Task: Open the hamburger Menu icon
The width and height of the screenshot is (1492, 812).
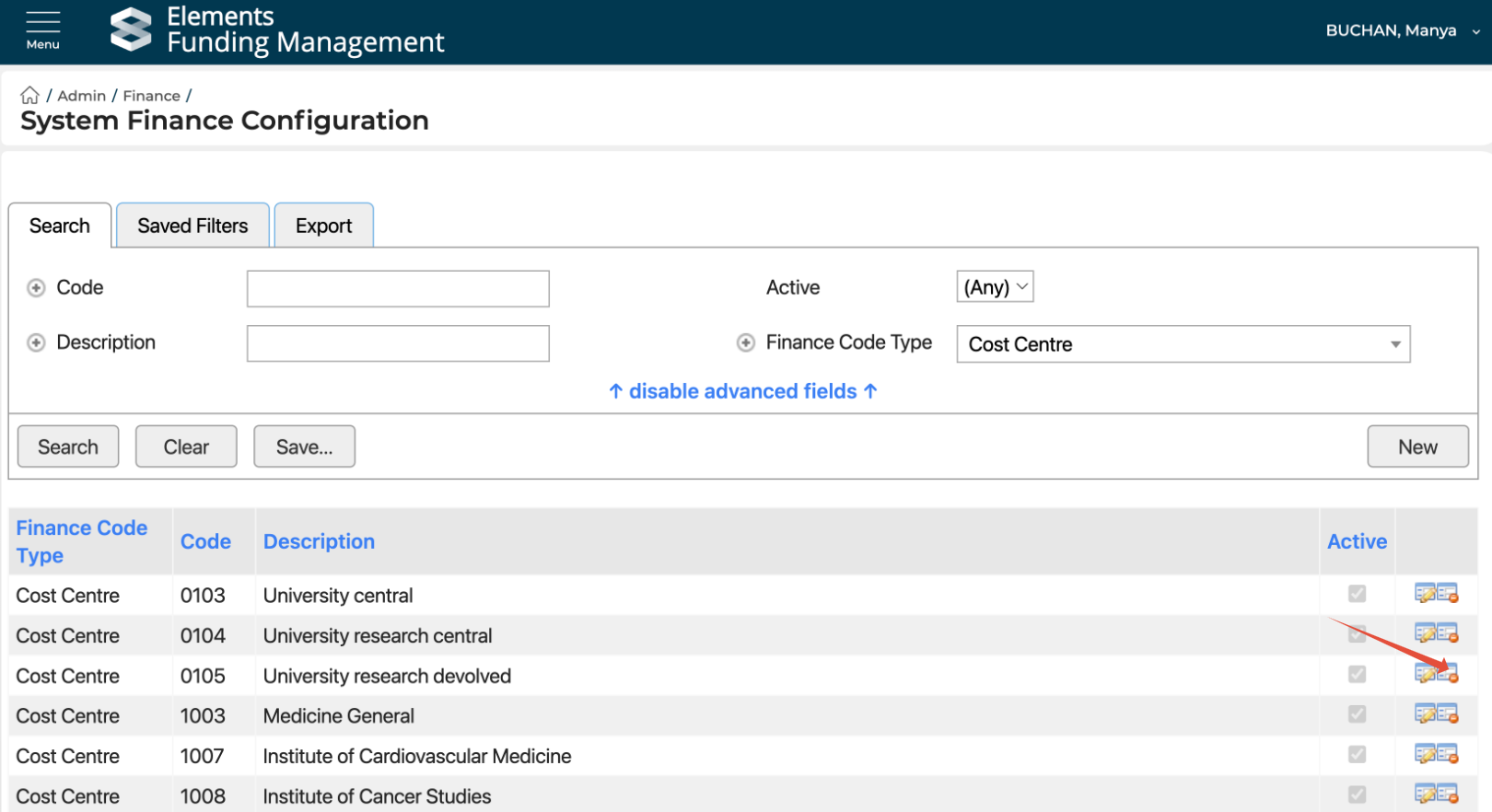Action: click(42, 29)
